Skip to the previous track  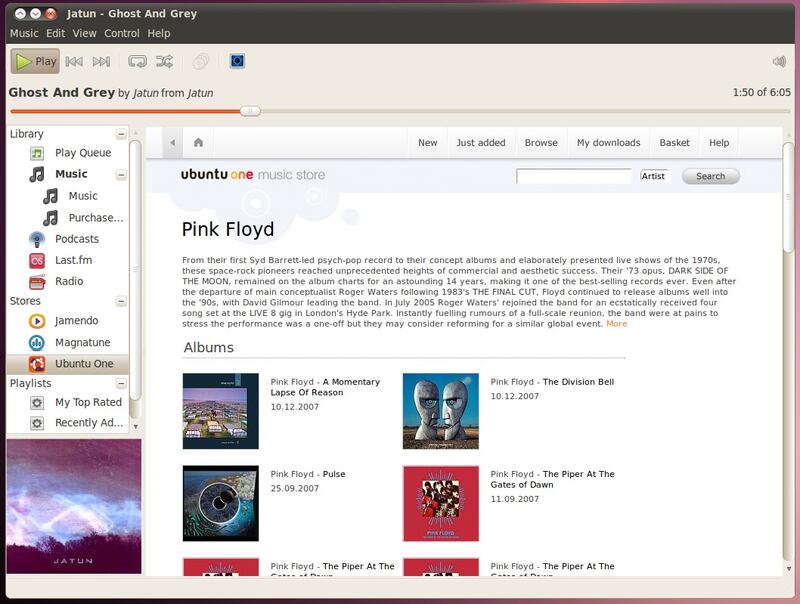74,61
